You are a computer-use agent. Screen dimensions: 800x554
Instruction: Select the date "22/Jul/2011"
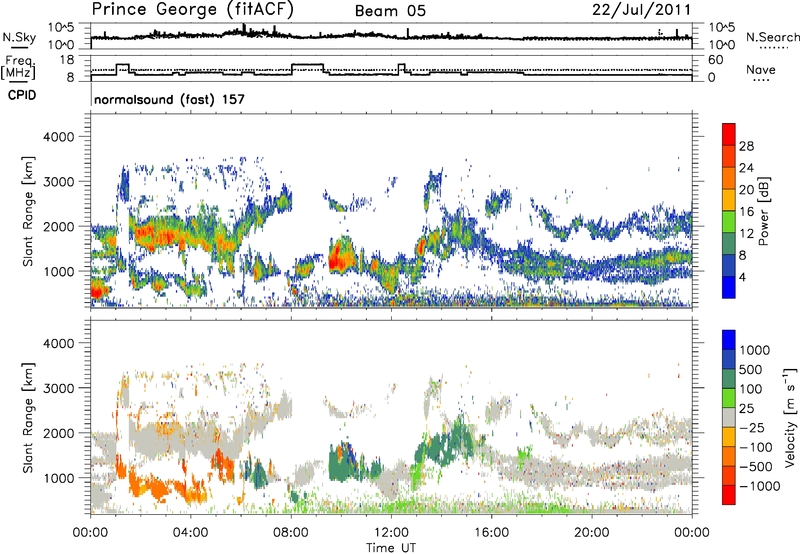pyautogui.click(x=641, y=10)
